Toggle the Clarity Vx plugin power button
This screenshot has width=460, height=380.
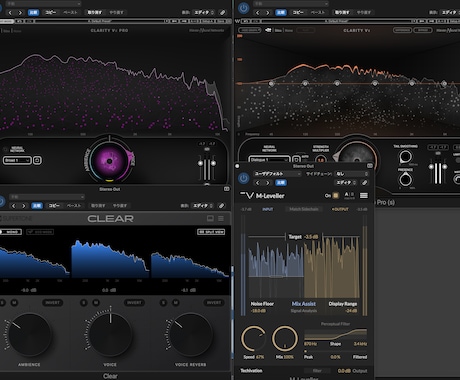(243, 8)
